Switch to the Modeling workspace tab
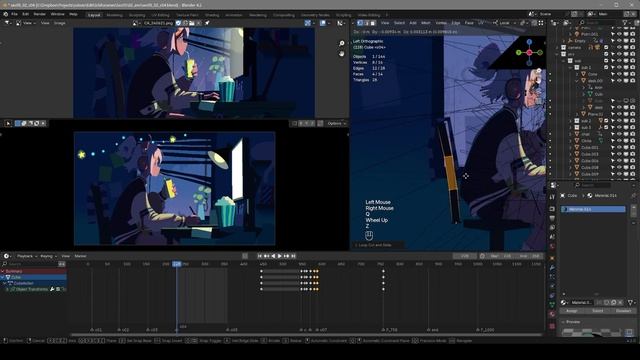Viewport: 640px width, 360px height. pyautogui.click(x=114, y=15)
